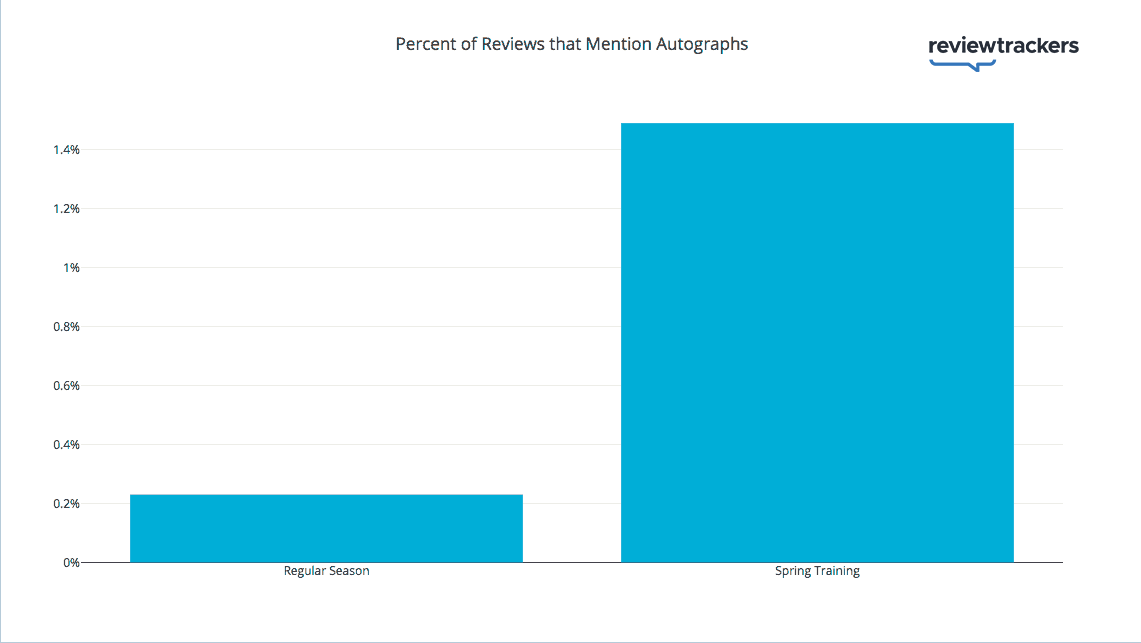Click the 0.6% y-axis tick label
Viewport: 1141px width, 643px height.
66,386
